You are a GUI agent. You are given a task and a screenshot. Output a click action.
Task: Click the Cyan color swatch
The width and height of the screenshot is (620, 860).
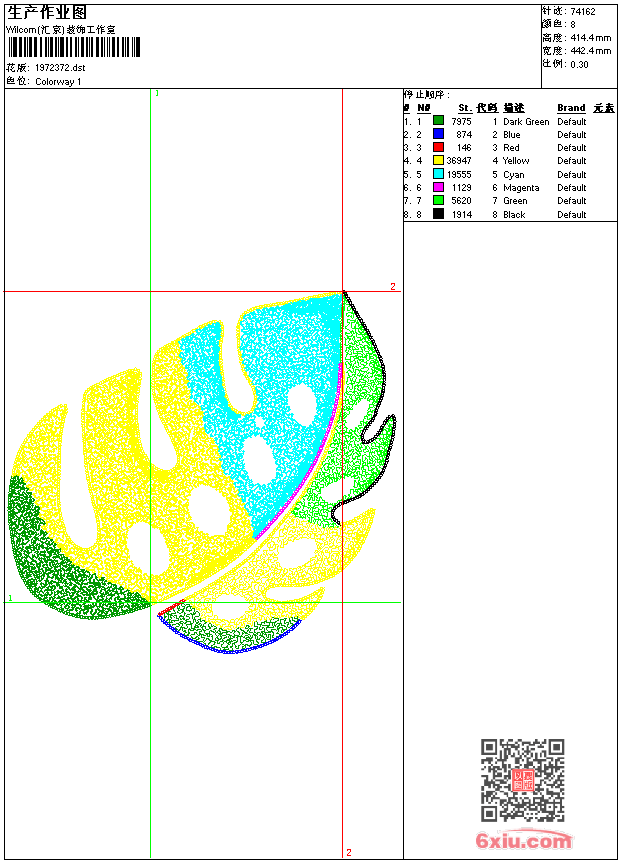tap(438, 174)
